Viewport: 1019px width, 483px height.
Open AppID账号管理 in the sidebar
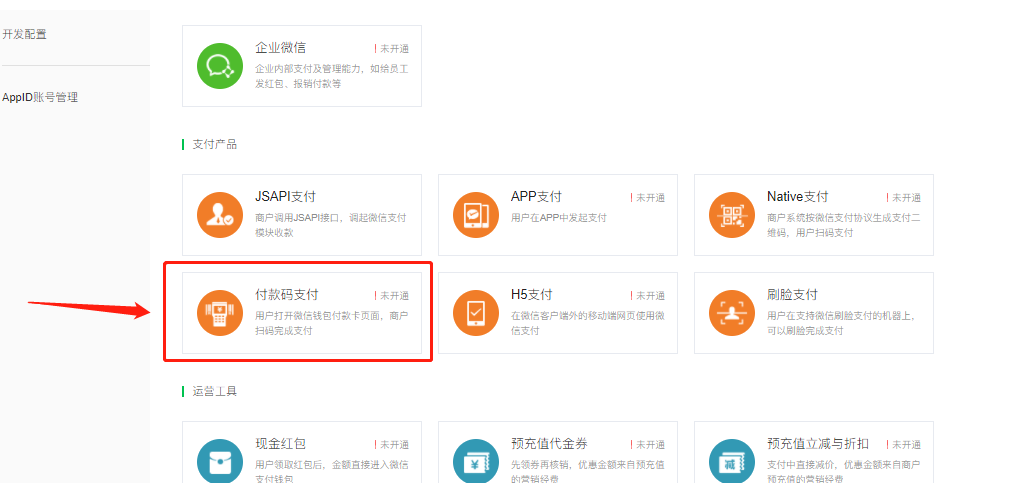40,98
